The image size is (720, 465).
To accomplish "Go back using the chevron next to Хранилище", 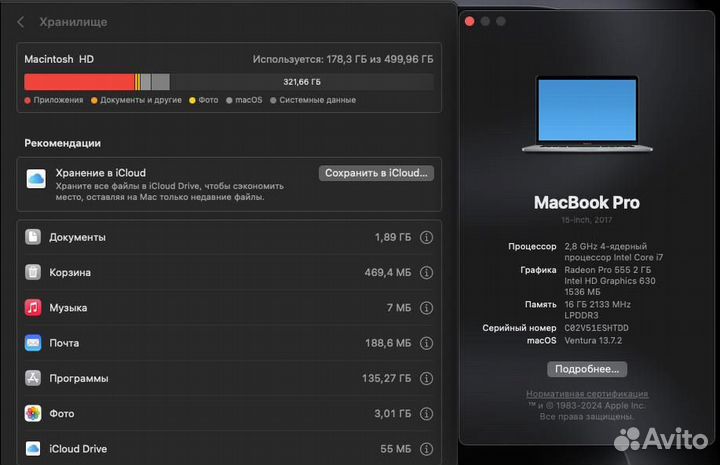I will pyautogui.click(x=21, y=22).
